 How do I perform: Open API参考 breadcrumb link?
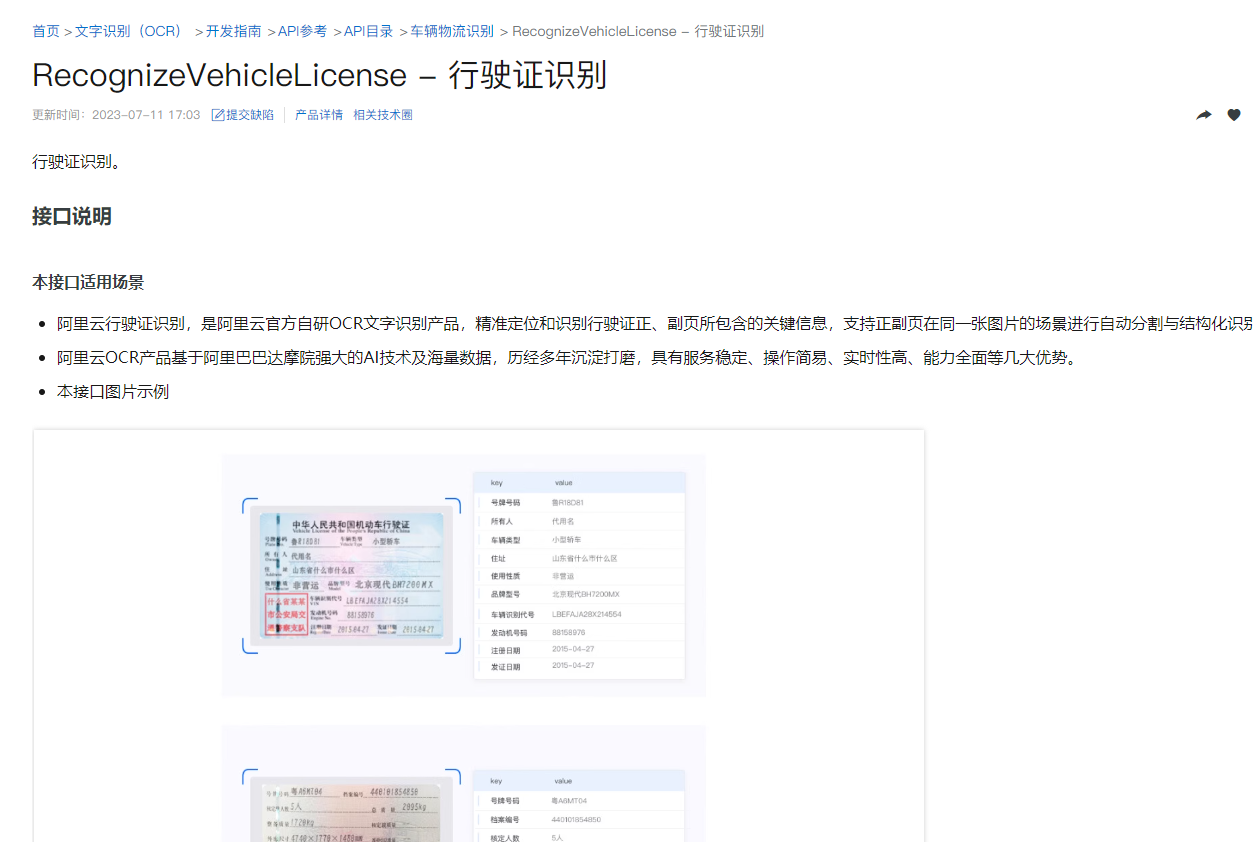[302, 31]
